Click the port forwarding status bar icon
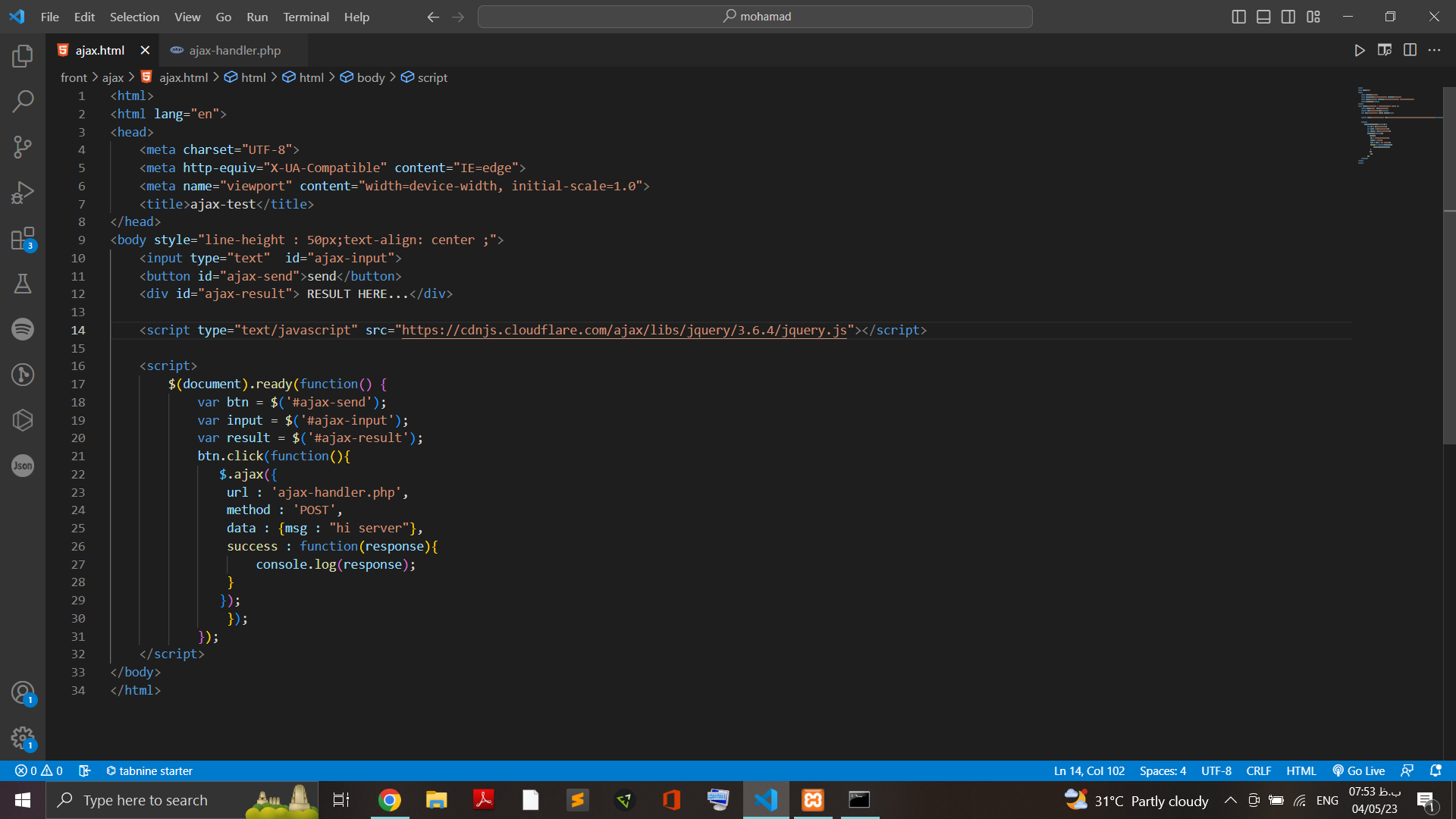This screenshot has height=819, width=1456. 84,770
